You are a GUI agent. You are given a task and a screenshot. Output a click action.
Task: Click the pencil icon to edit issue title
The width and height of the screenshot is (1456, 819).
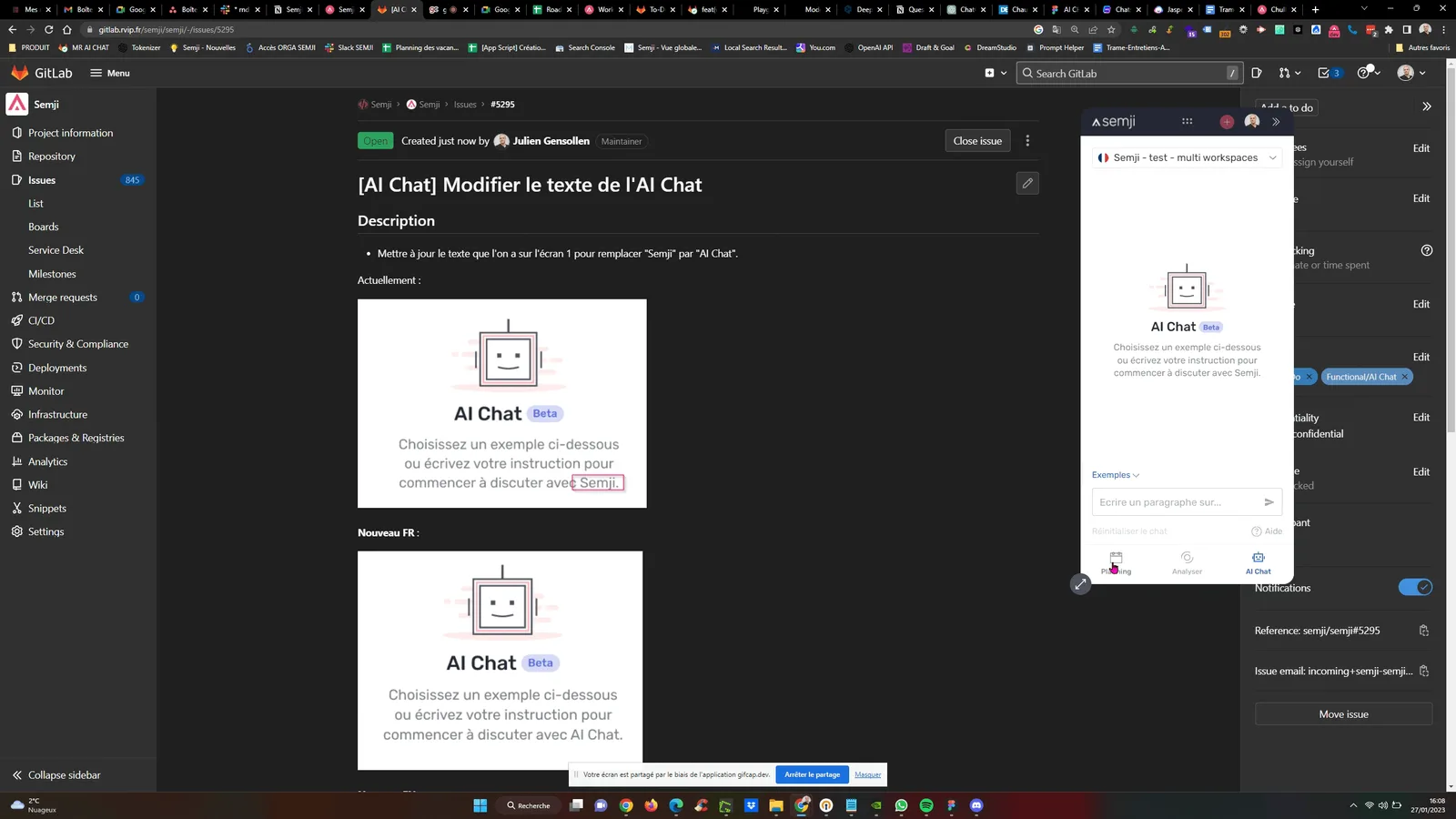(x=1027, y=184)
